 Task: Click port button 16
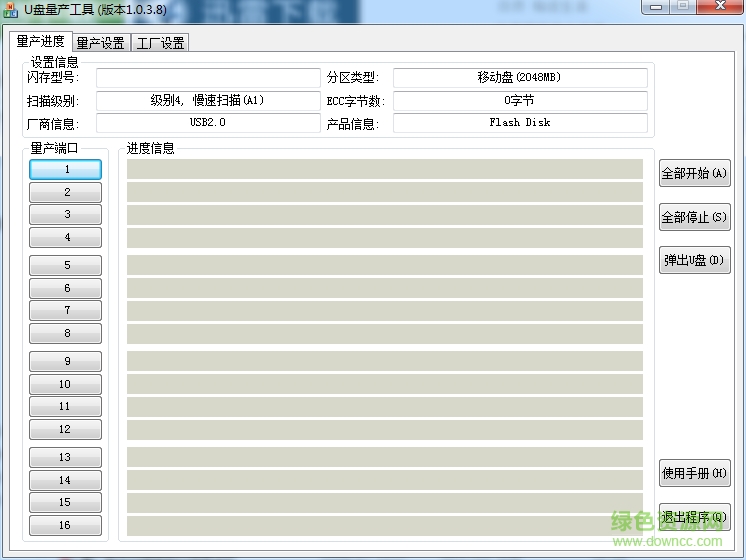(x=66, y=526)
